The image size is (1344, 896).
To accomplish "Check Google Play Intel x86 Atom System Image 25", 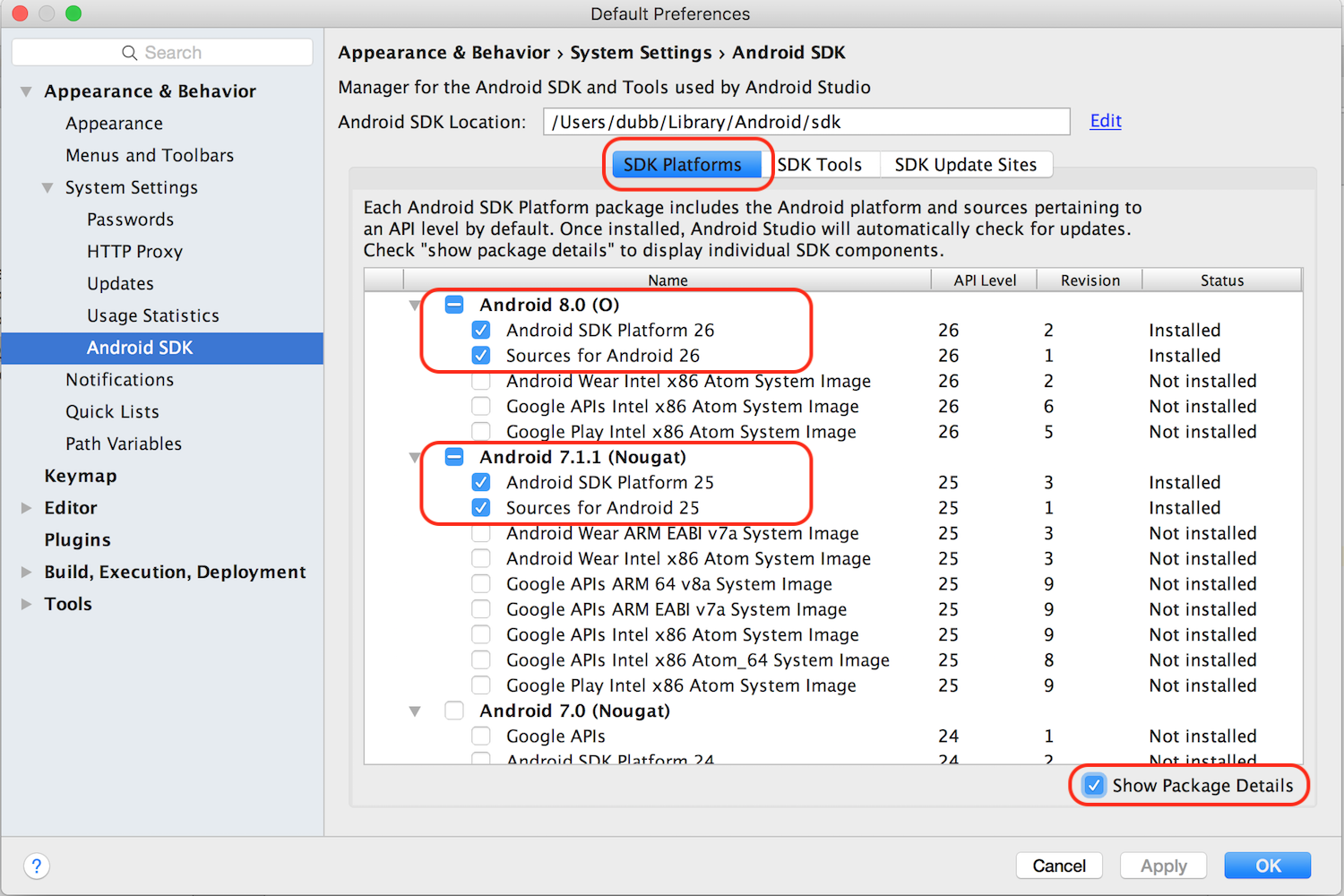I will pos(481,685).
